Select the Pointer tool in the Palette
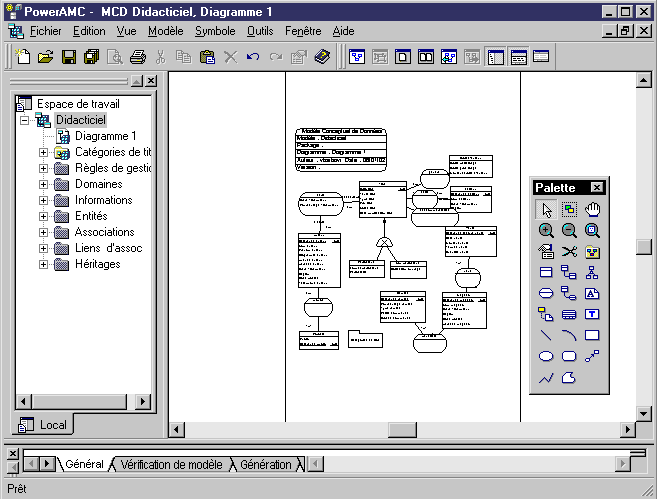The height and width of the screenshot is (499, 657). click(x=546, y=210)
